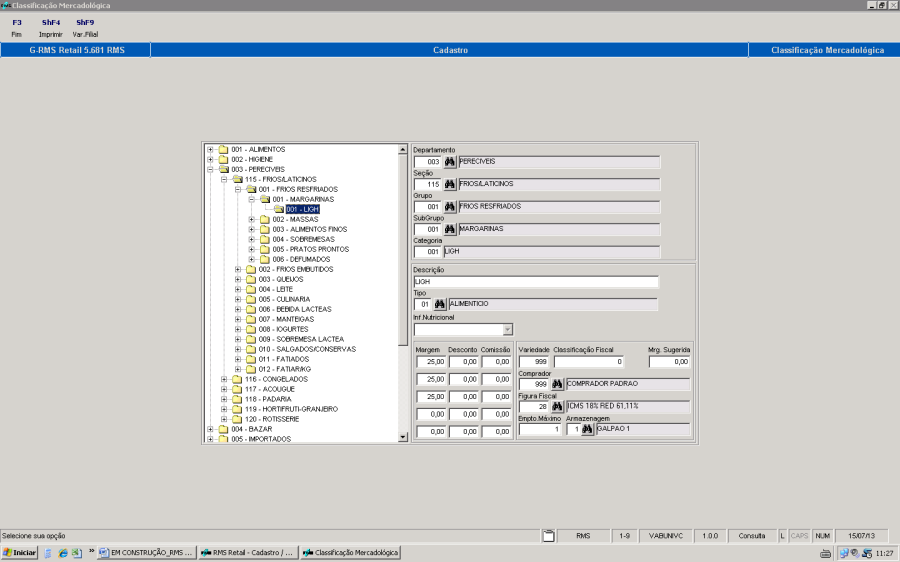The image size is (900, 562).
Task: Select 001 - LIGH category in tree
Action: (302, 210)
